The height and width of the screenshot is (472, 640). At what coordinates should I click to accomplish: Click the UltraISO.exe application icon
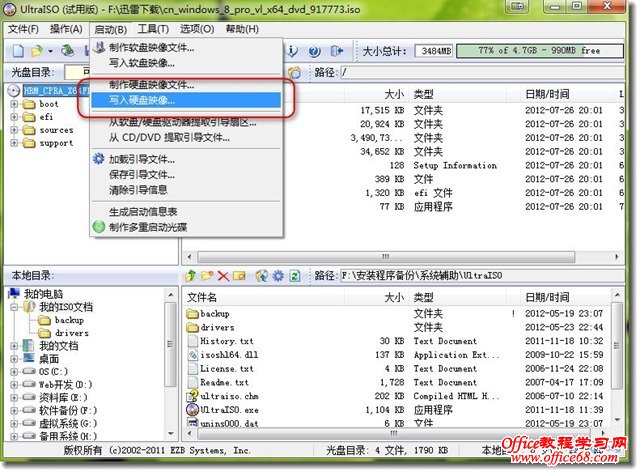coord(192,409)
